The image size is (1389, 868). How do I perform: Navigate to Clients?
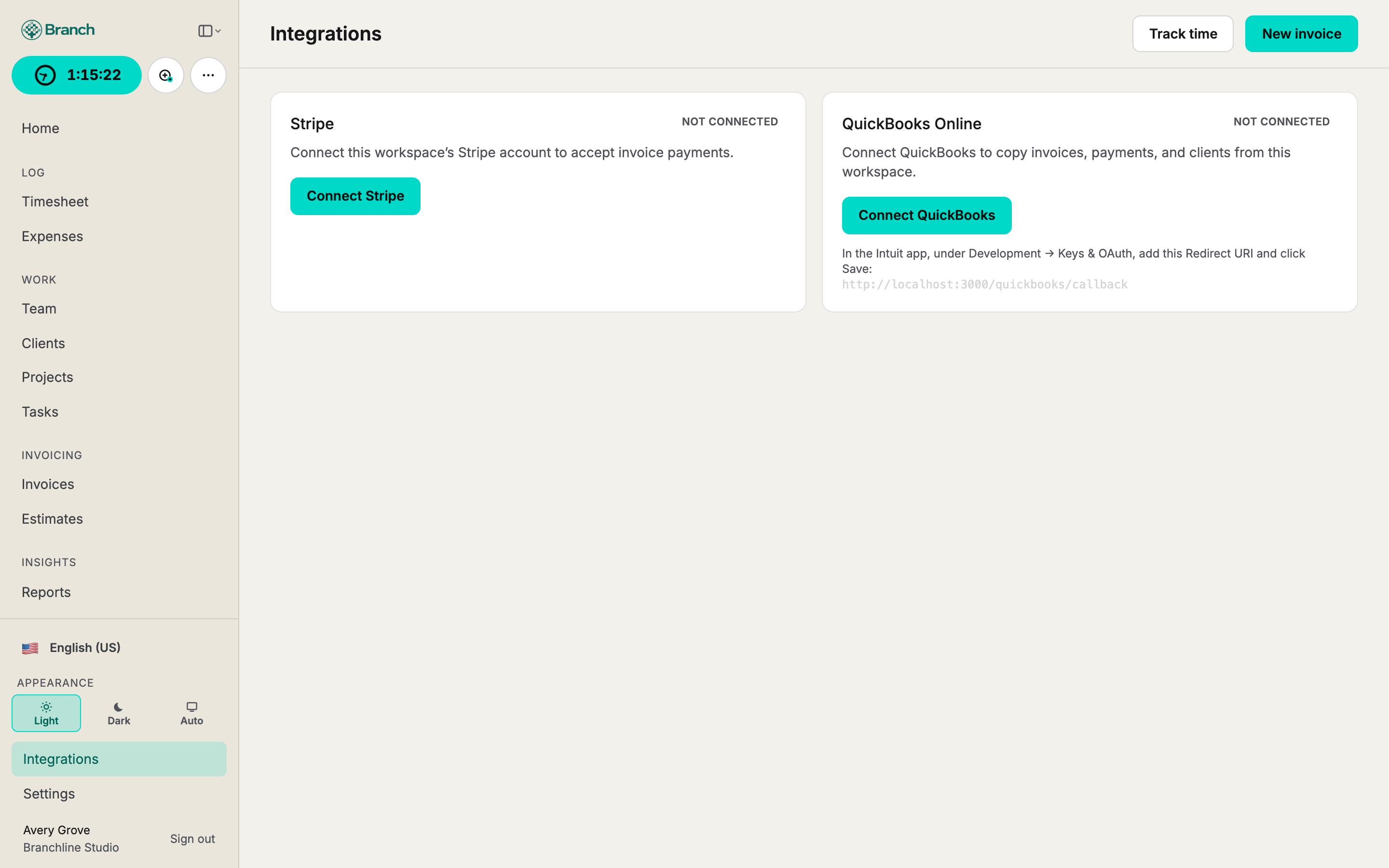click(x=43, y=343)
